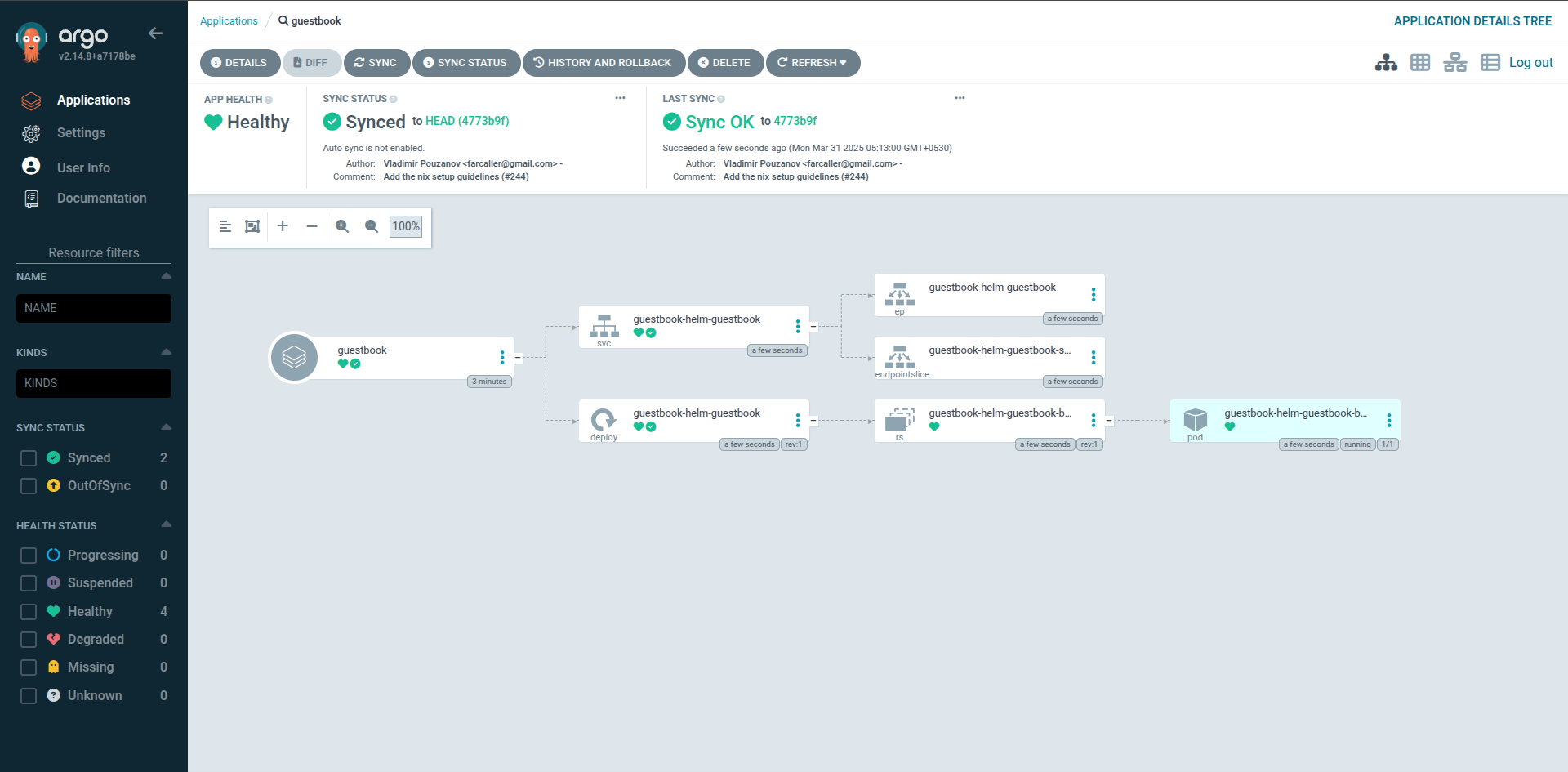Click the DETAILS button
This screenshot has height=772, width=1568.
[239, 63]
